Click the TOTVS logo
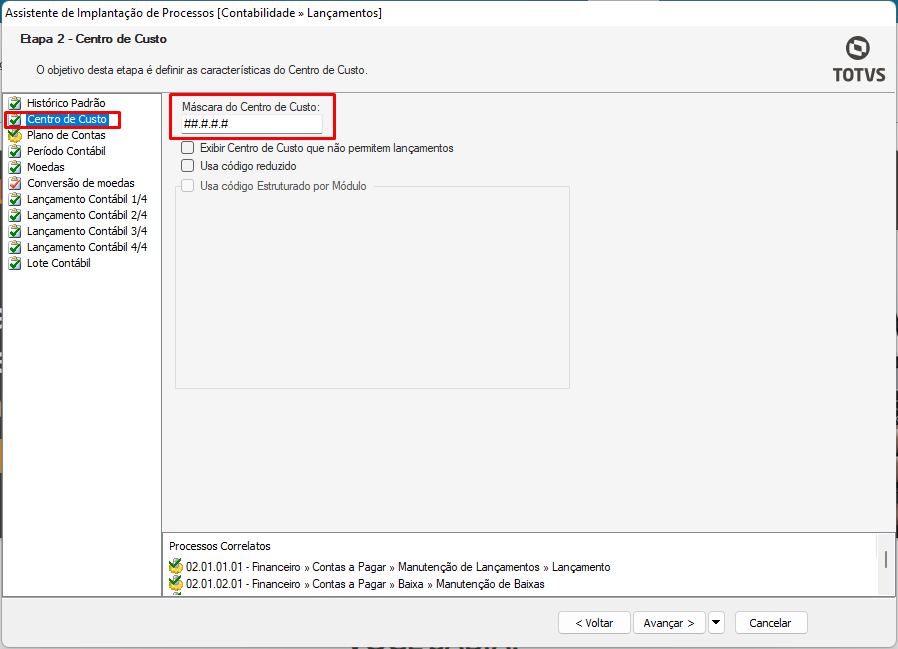The image size is (898, 649). (858, 60)
